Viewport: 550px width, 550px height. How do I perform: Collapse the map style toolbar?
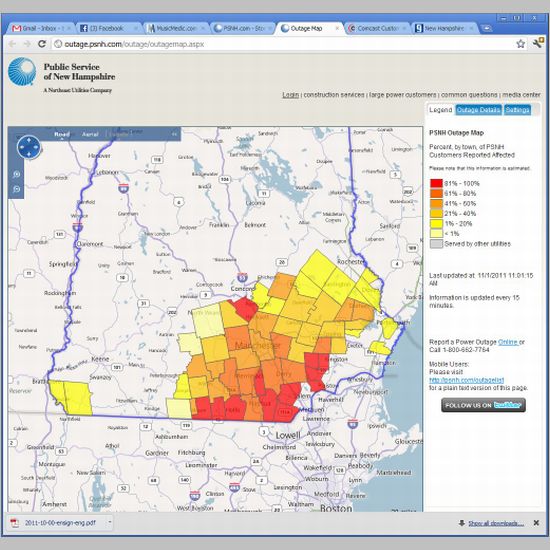coord(174,134)
